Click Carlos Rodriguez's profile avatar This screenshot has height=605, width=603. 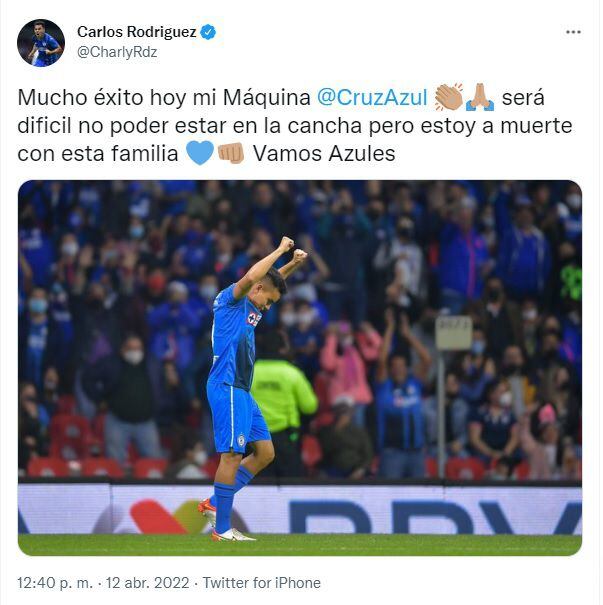41,43
